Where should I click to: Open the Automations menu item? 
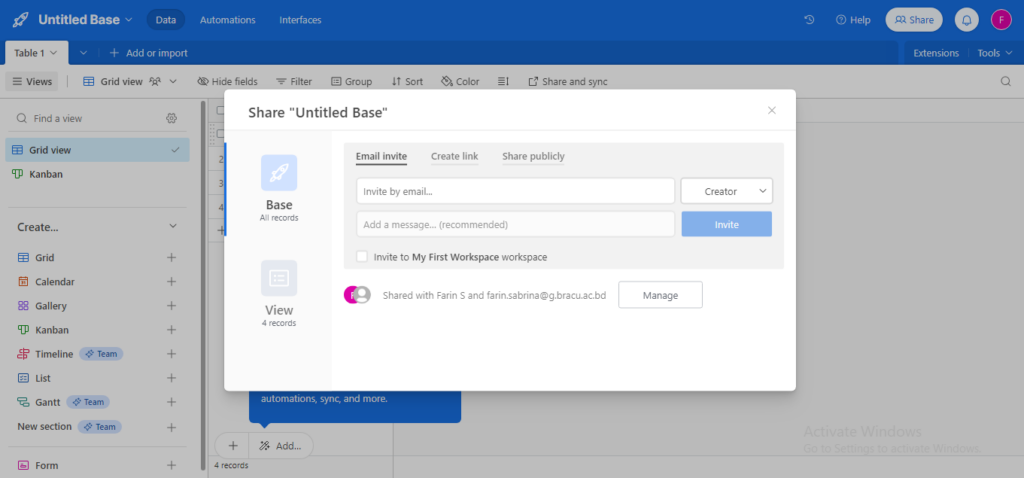pyautogui.click(x=227, y=20)
